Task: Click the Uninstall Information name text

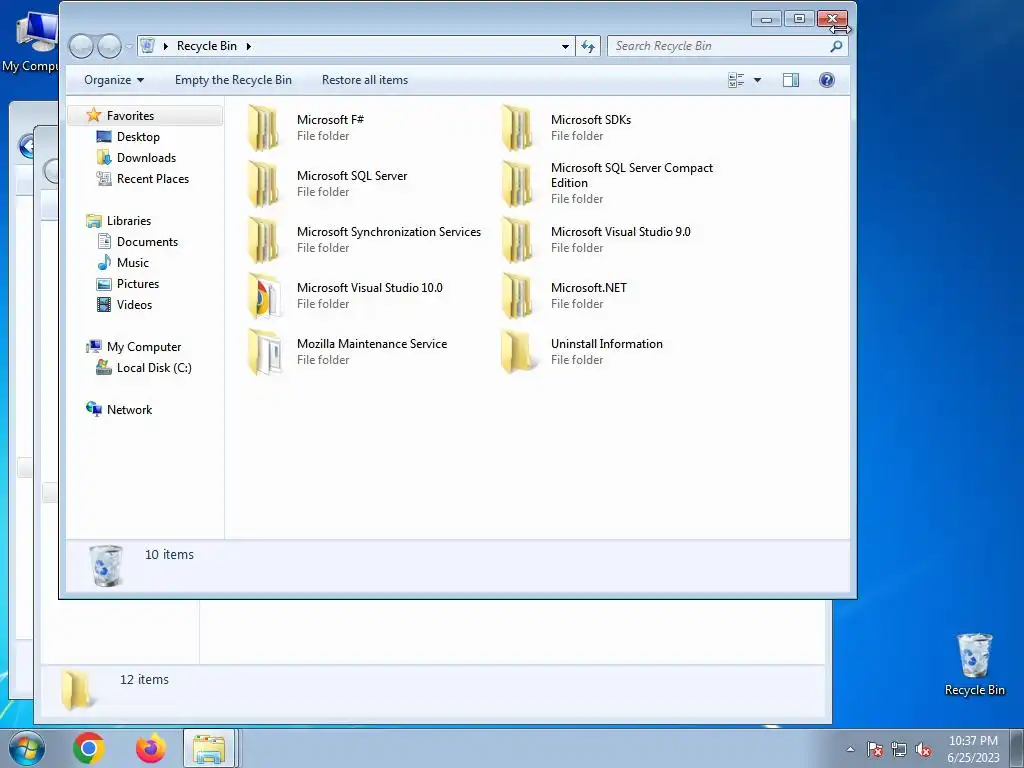Action: [607, 344]
